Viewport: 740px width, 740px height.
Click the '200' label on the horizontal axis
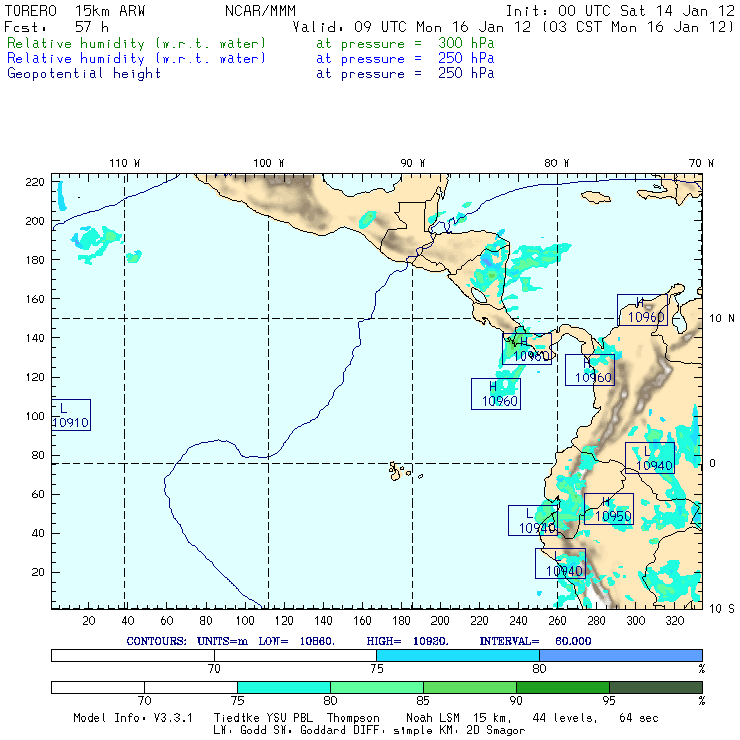coord(440,621)
